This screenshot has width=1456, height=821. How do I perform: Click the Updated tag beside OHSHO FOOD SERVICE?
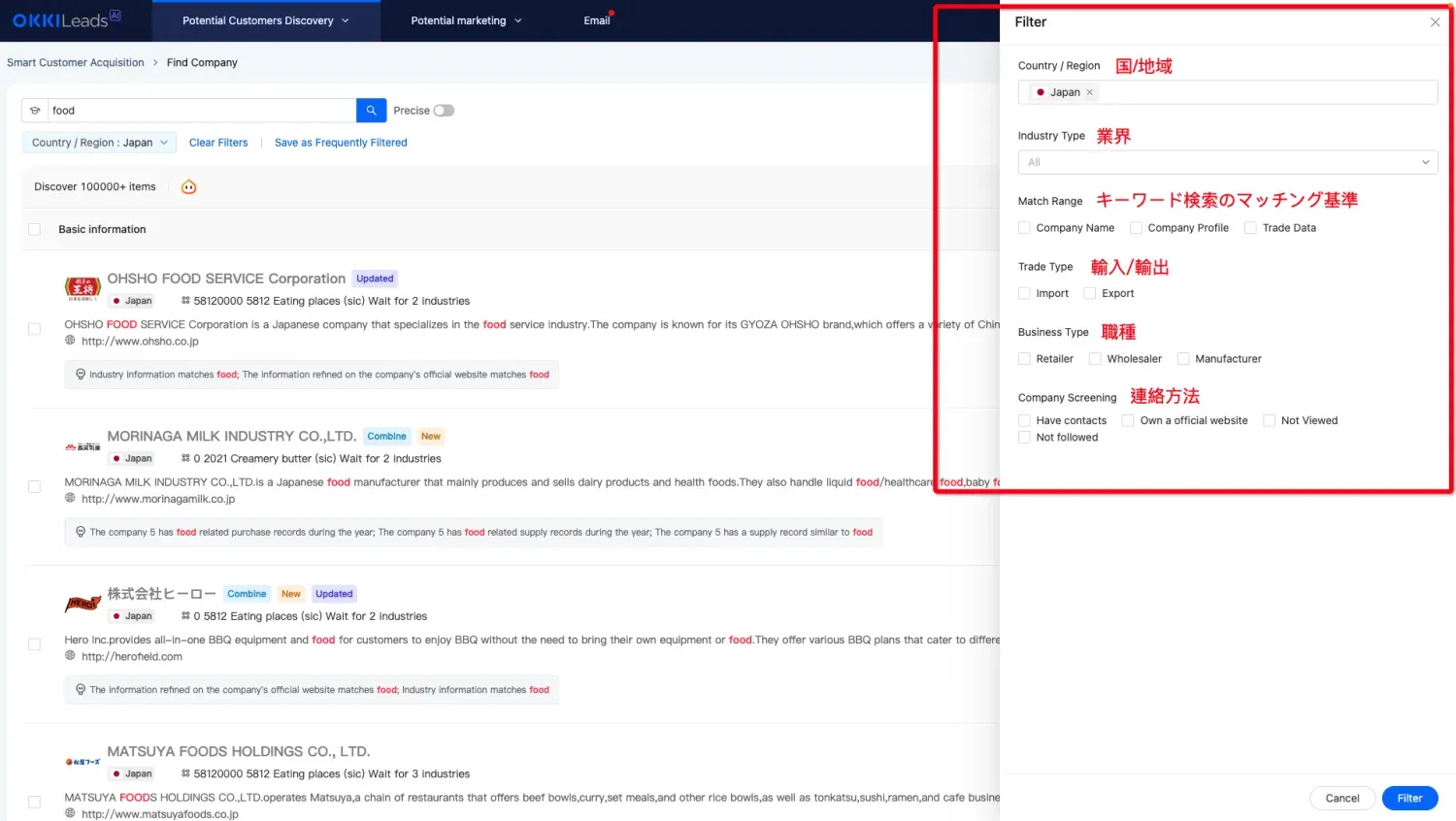[375, 279]
